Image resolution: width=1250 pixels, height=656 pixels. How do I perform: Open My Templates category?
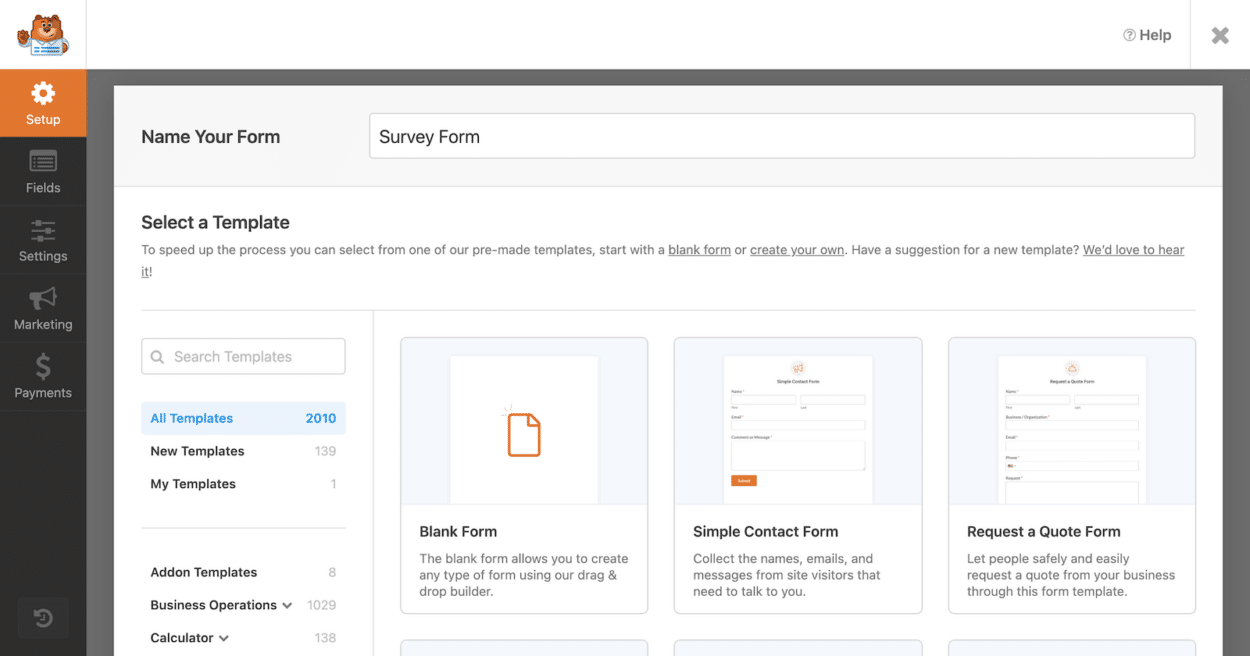(193, 483)
